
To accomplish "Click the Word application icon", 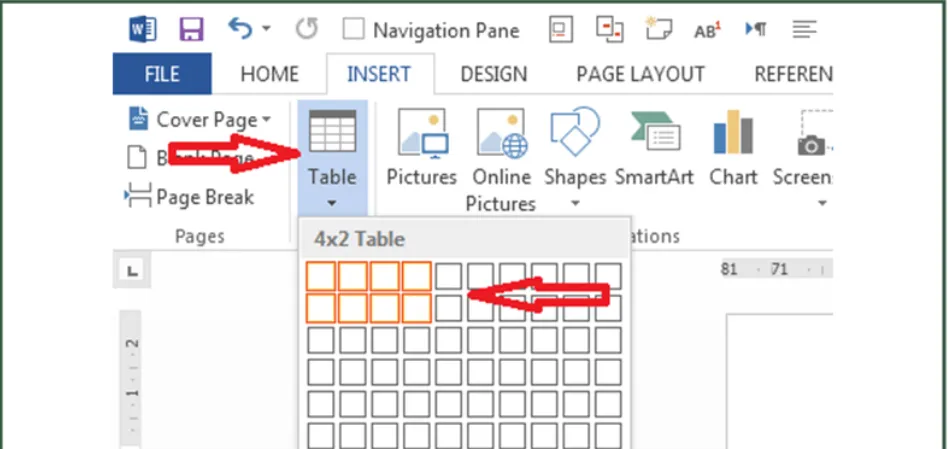I will (143, 29).
